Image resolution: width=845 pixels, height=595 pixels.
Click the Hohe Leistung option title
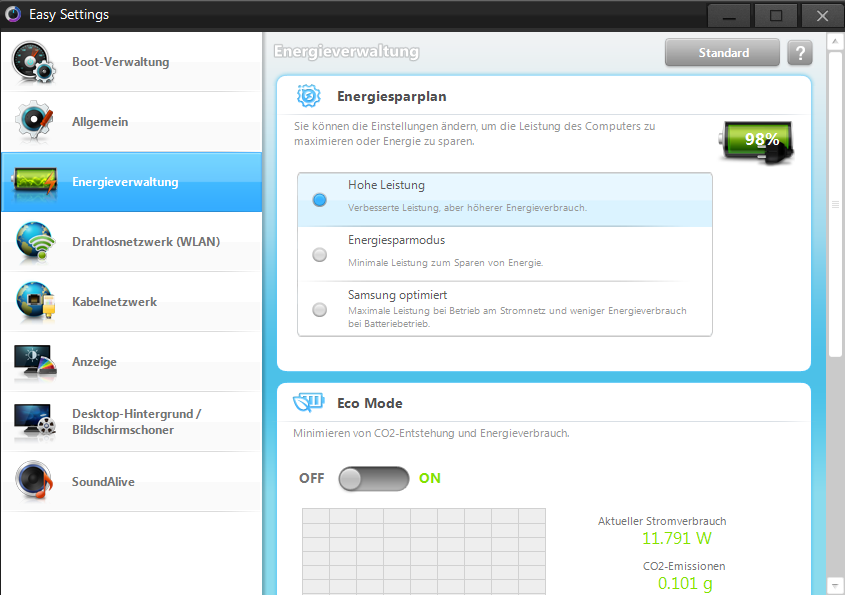[386, 185]
